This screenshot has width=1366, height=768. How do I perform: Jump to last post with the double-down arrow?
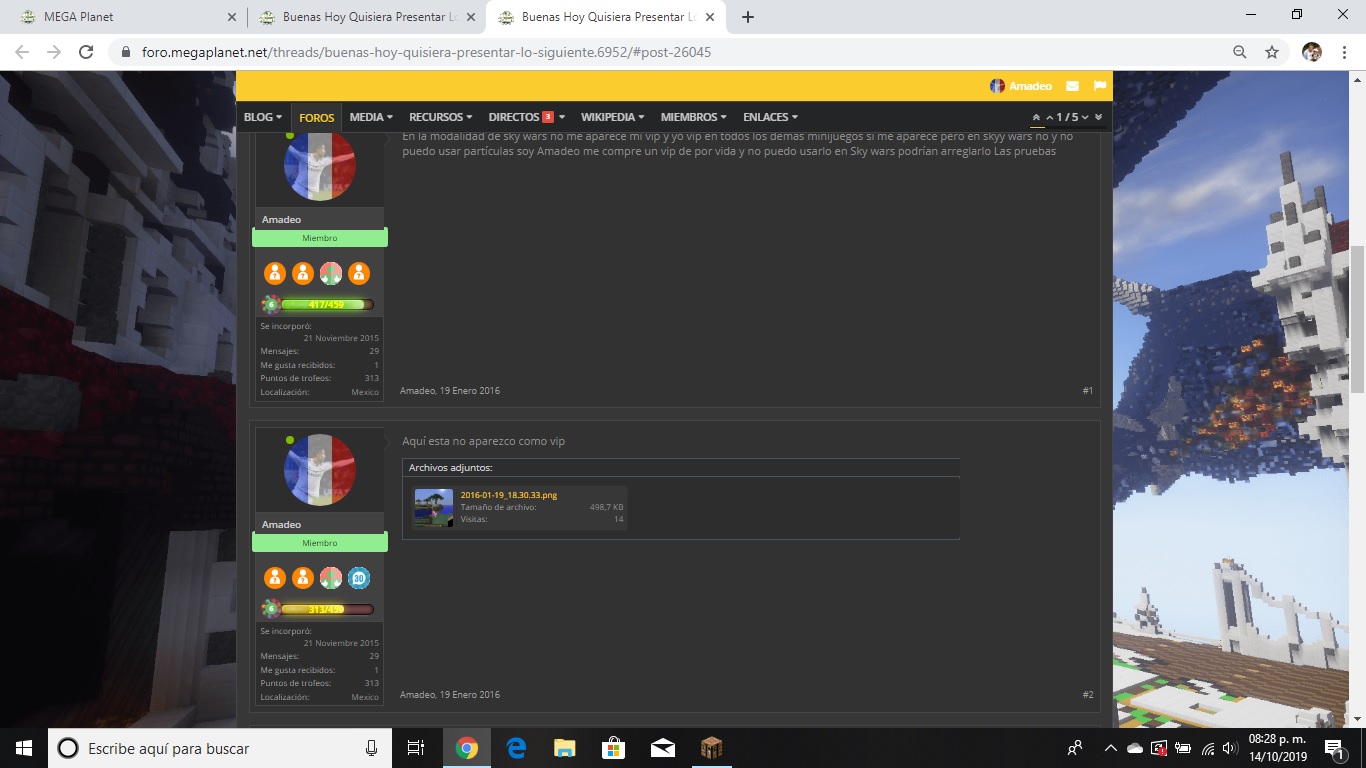(1098, 117)
